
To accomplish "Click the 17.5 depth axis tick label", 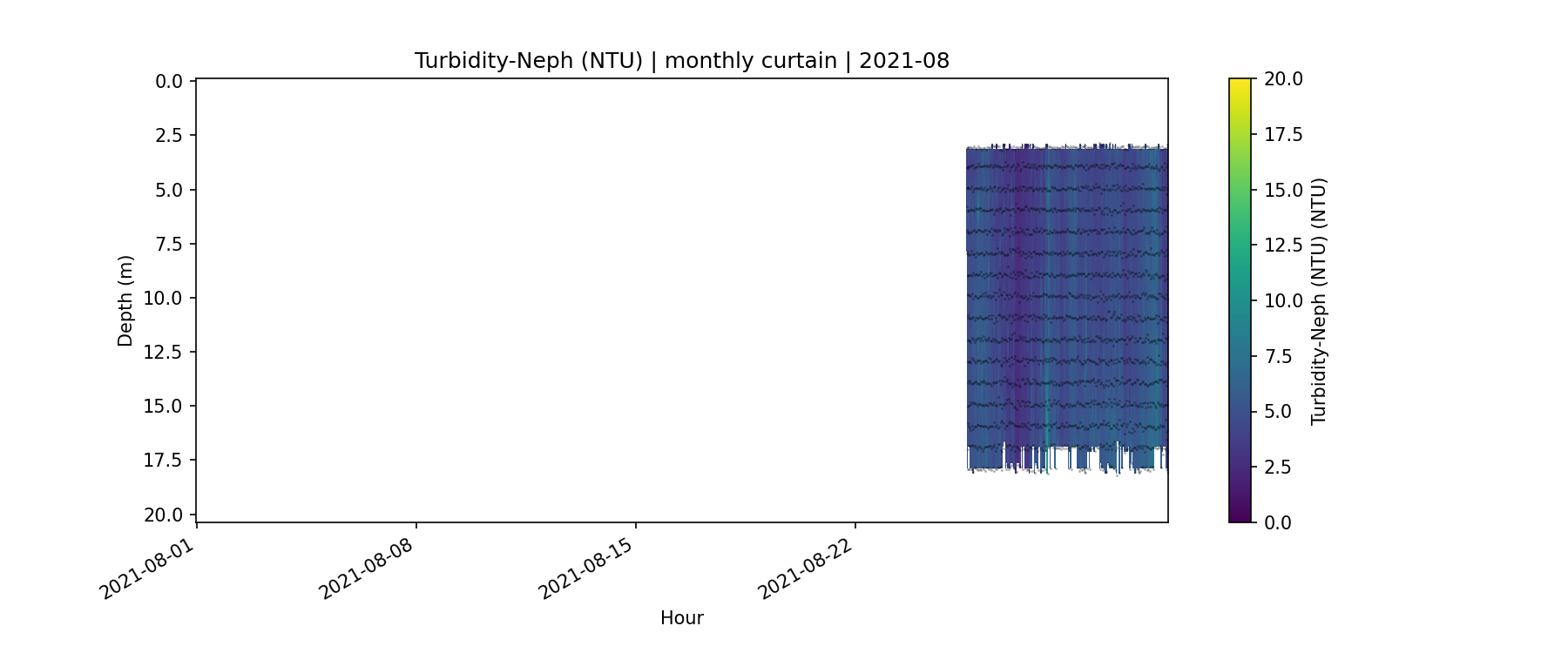I will (163, 461).
